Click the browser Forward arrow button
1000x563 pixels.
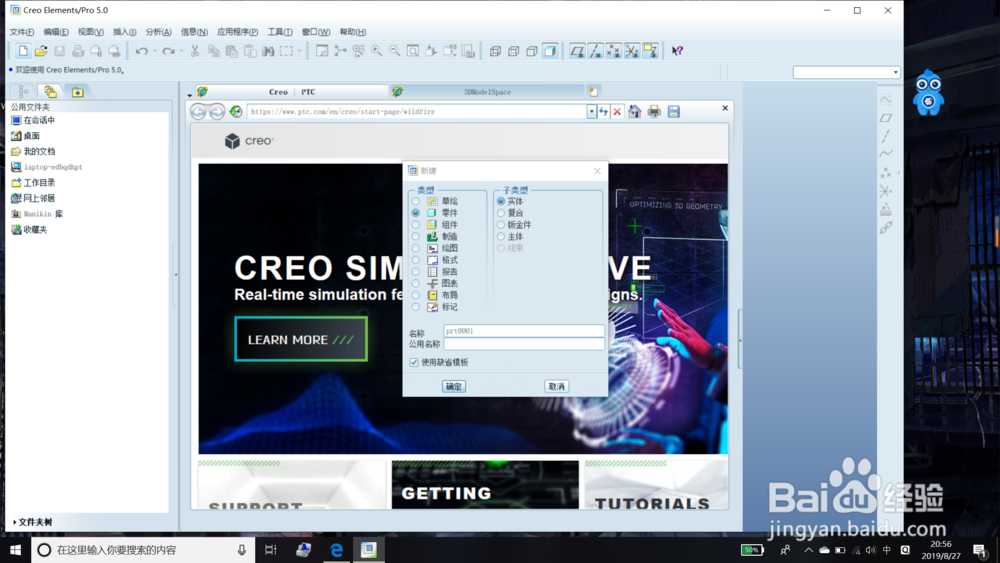point(217,112)
